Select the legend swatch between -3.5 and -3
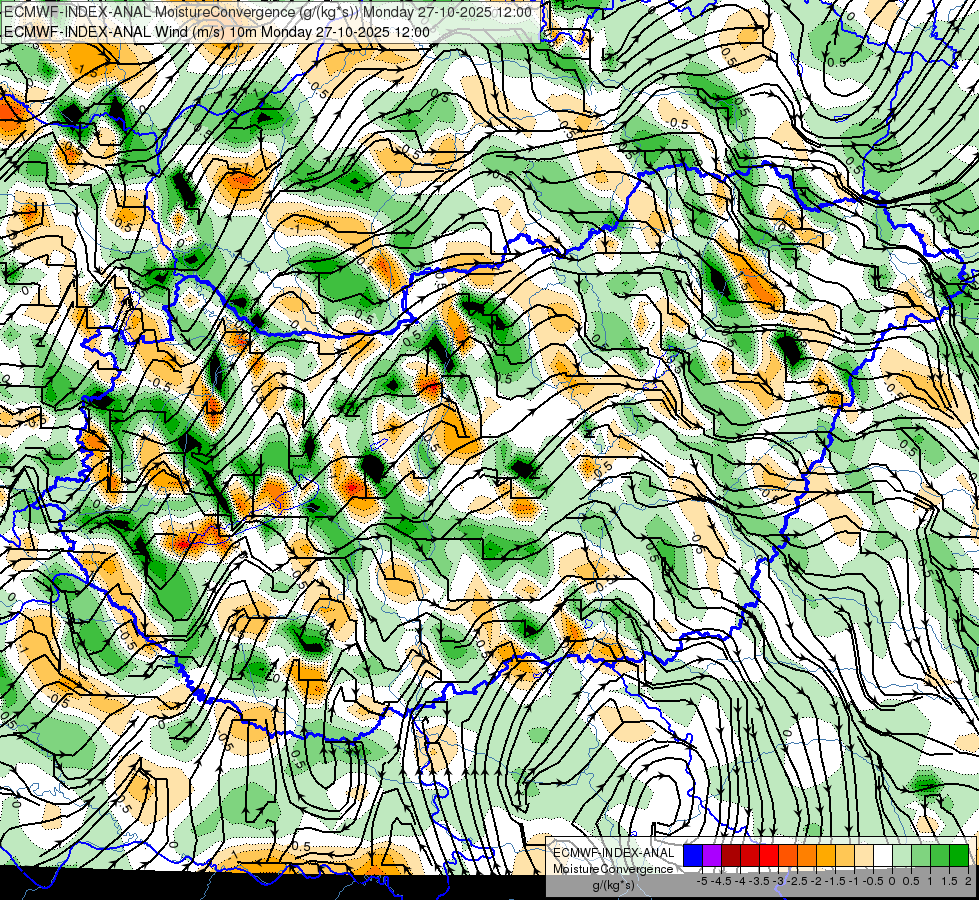This screenshot has height=900, width=979. point(769,855)
